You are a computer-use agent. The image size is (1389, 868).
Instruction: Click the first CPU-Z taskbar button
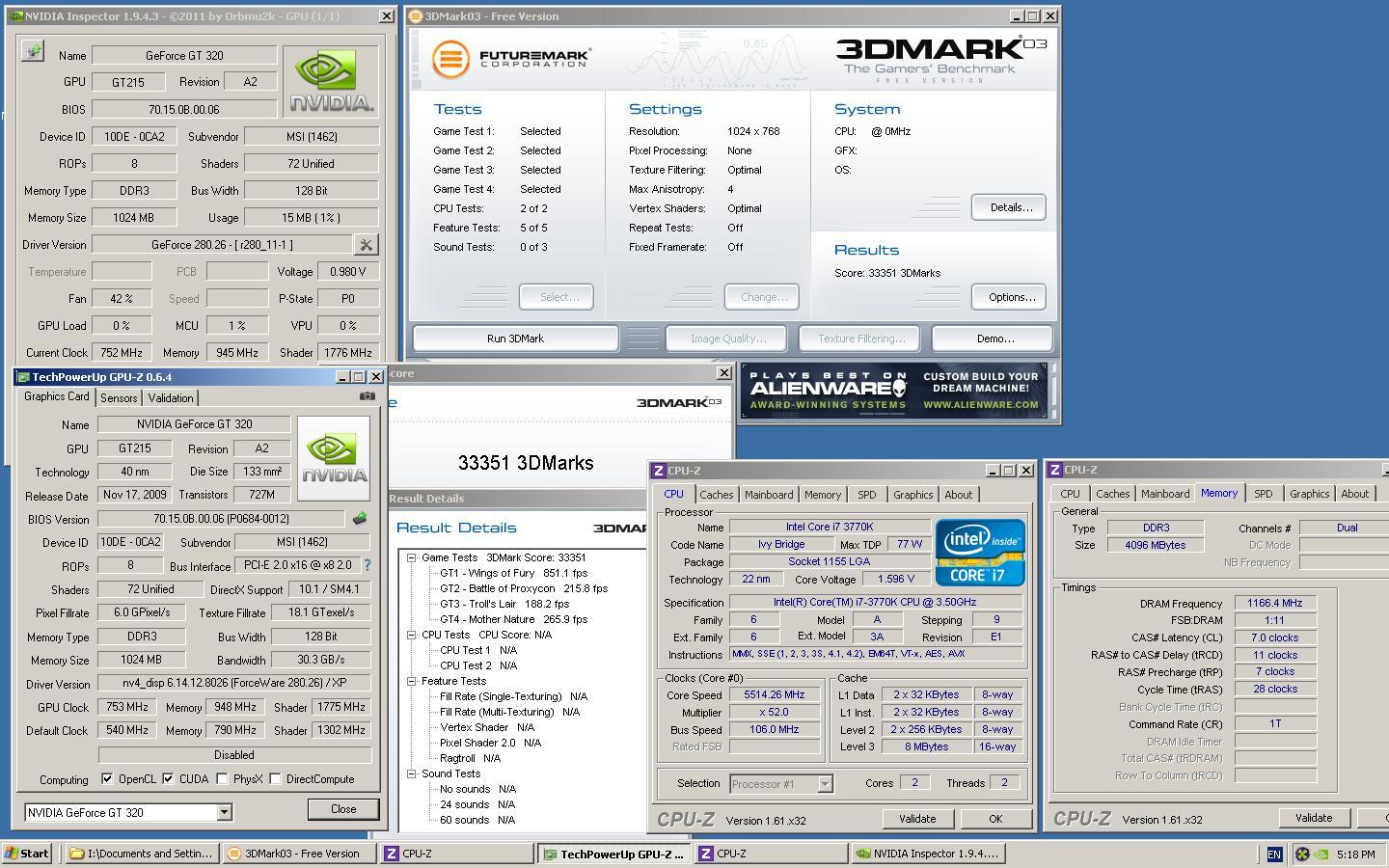point(456,854)
